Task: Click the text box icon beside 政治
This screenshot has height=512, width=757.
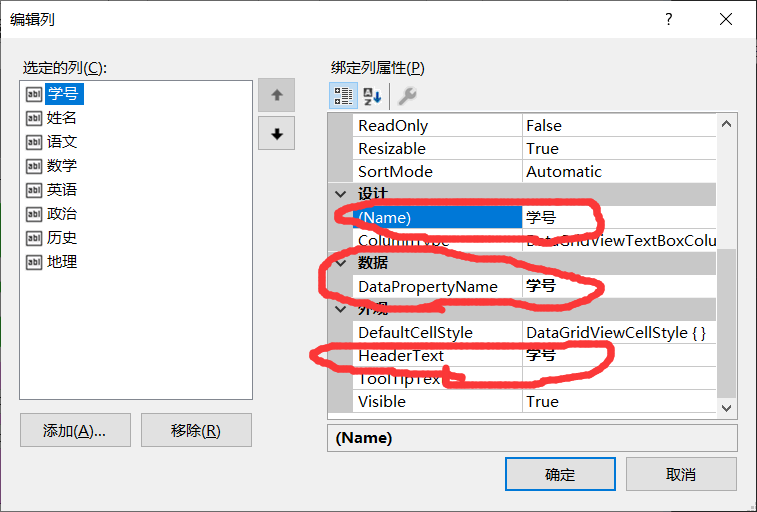Action: tap(34, 214)
